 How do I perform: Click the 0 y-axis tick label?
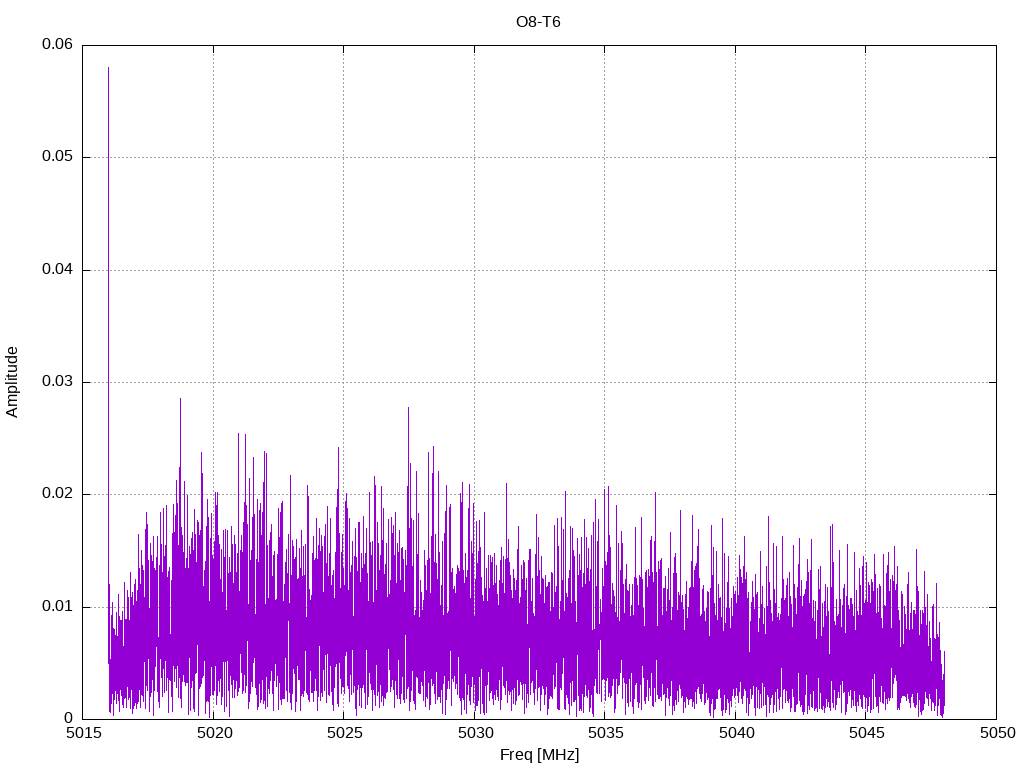69,719
